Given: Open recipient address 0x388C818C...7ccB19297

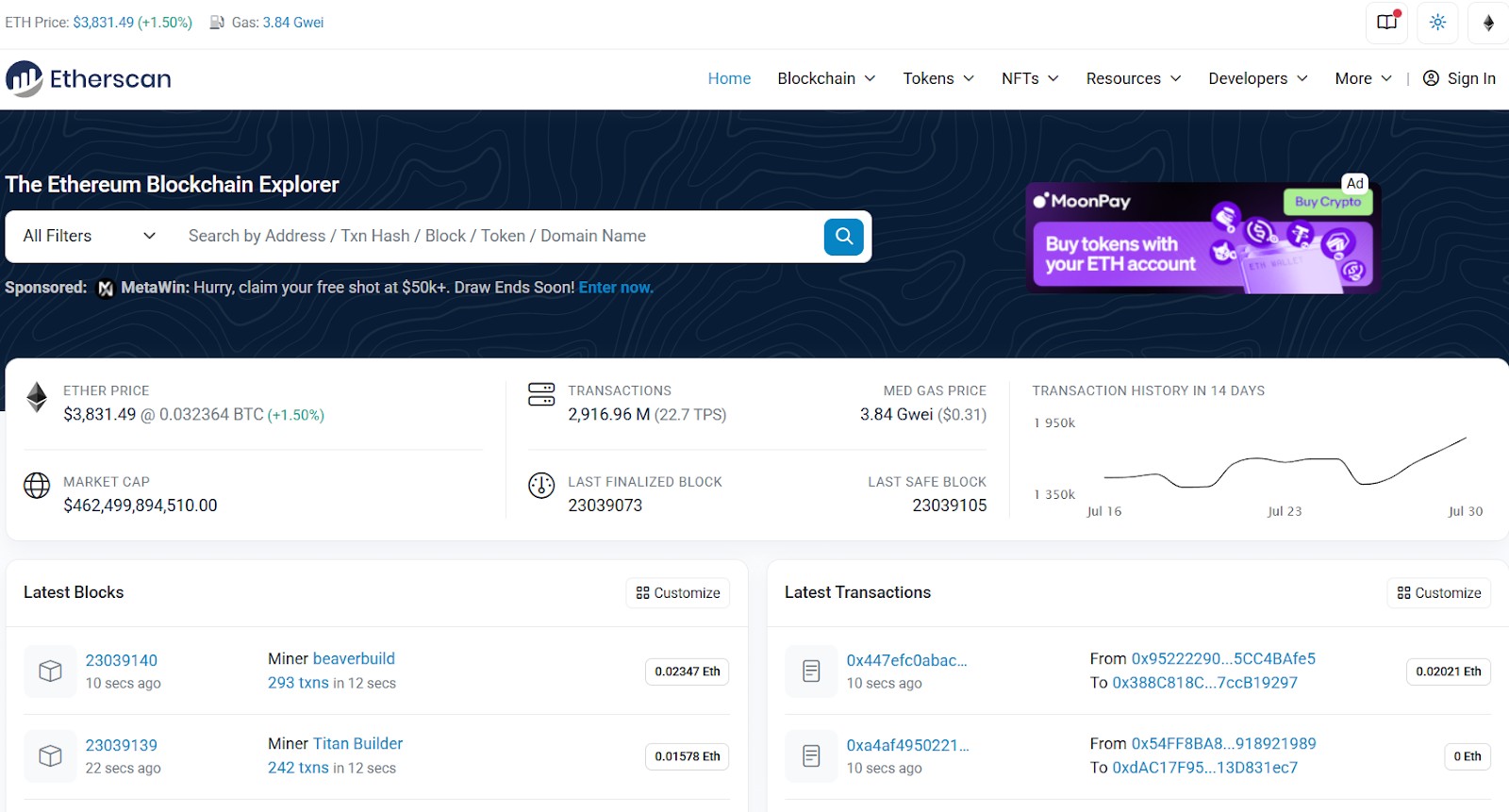Looking at the screenshot, I should point(1205,683).
